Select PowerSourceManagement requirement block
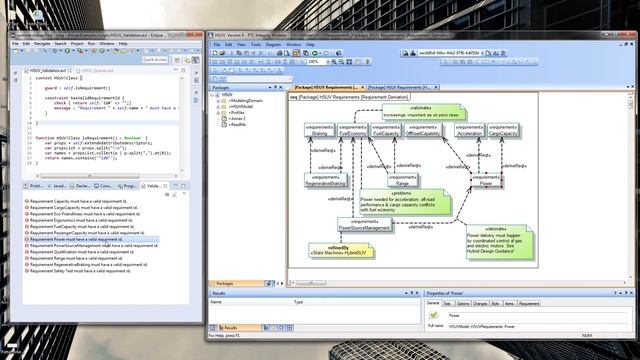Image resolution: width=640 pixels, height=360 pixels. [364, 224]
